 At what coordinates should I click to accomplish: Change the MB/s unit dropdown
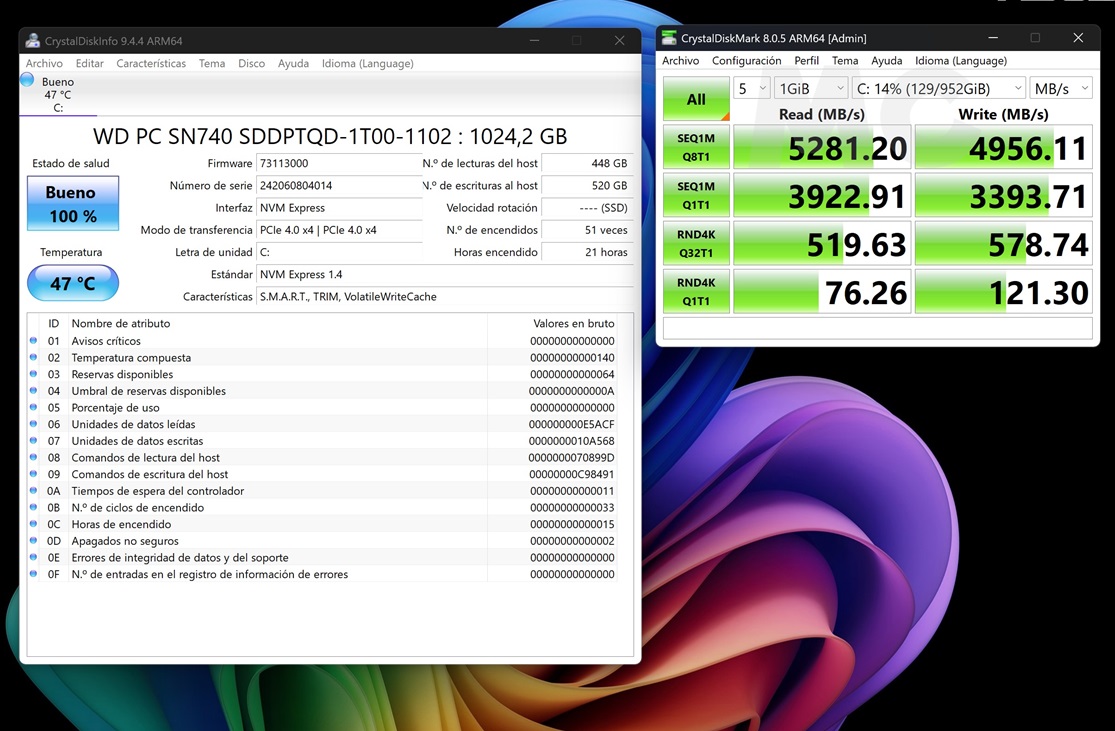pos(1061,89)
